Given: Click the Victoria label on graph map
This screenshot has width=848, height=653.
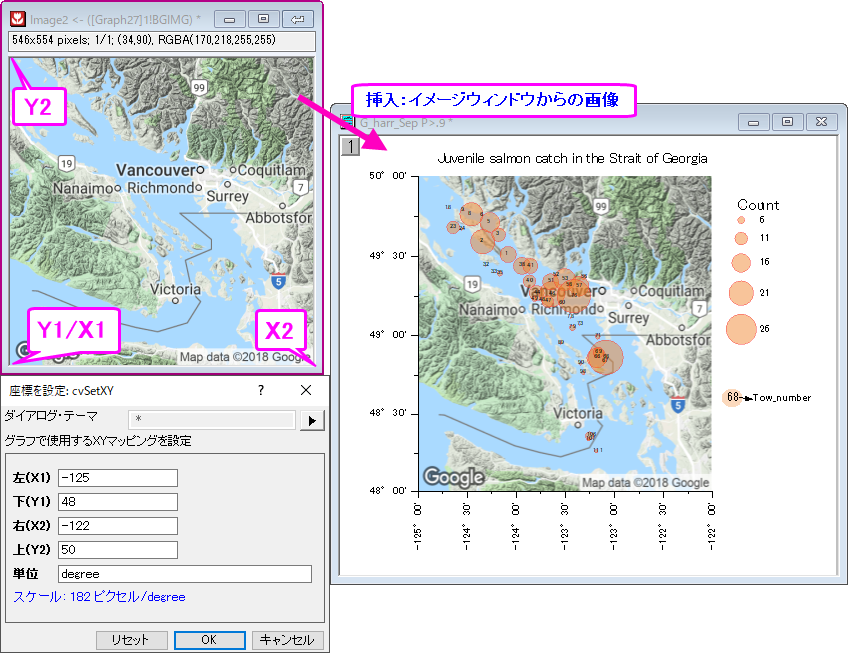Looking at the screenshot, I should click(578, 413).
